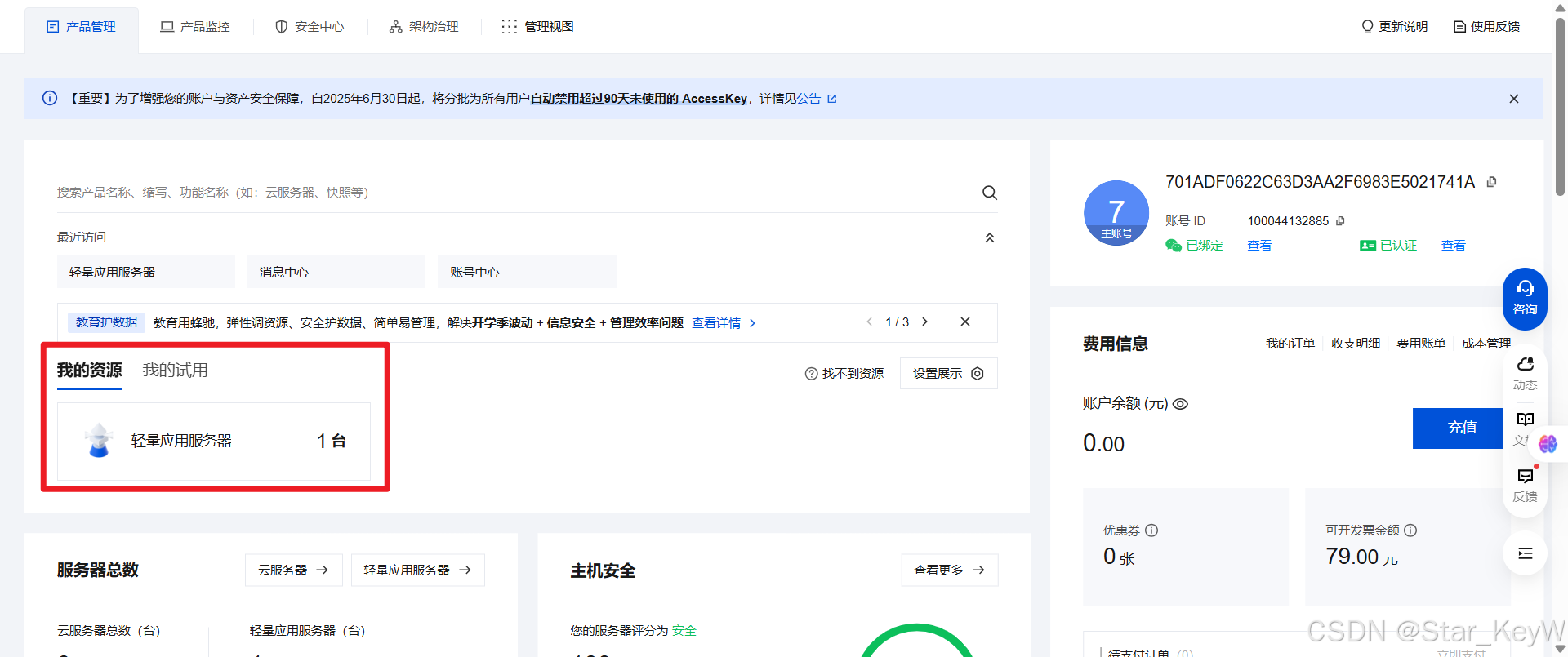Click the page vertical scrollbar
This screenshot has height=657, width=1568.
pyautogui.click(x=1560, y=106)
